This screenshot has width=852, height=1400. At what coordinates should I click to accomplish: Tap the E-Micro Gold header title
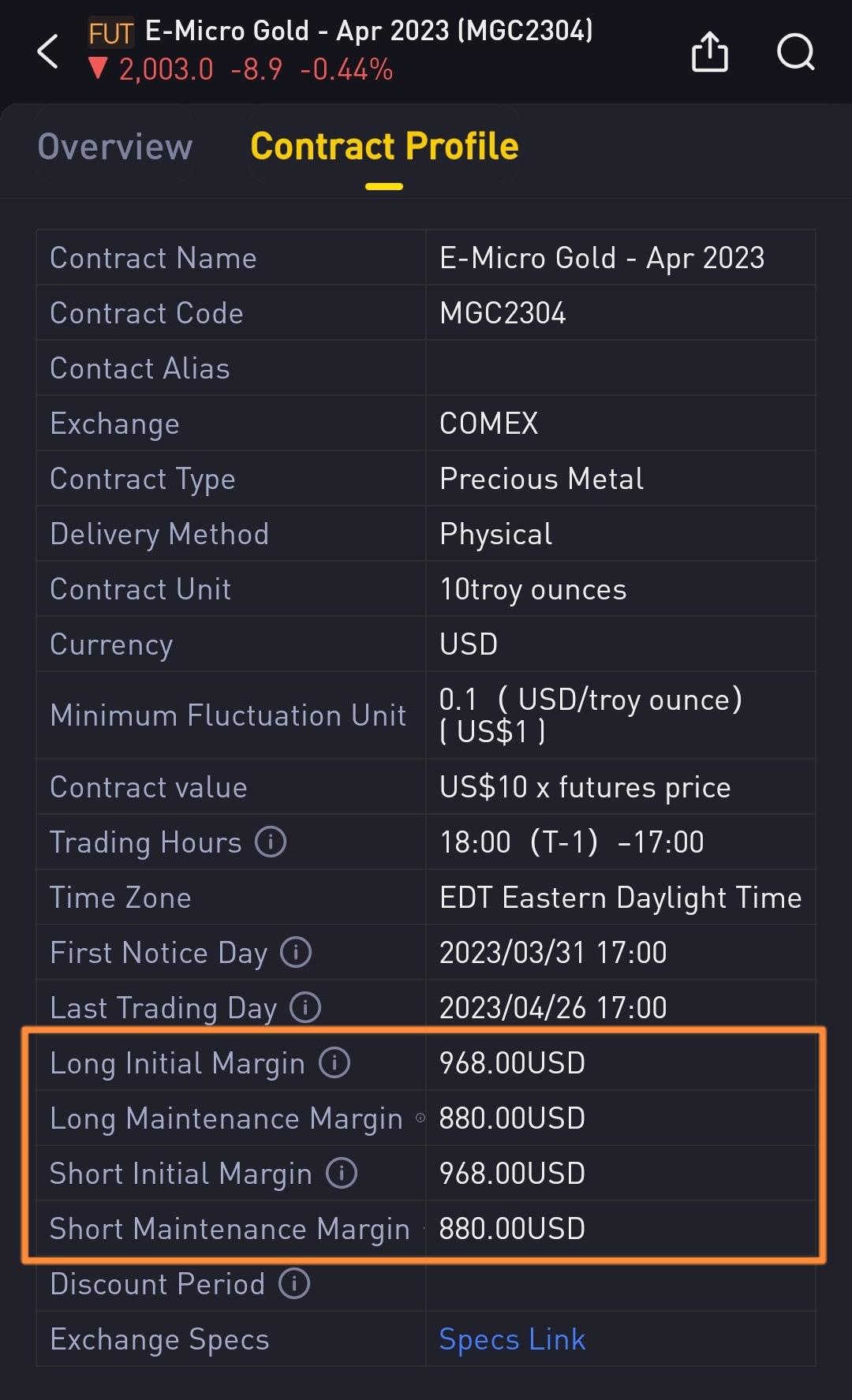click(x=368, y=32)
